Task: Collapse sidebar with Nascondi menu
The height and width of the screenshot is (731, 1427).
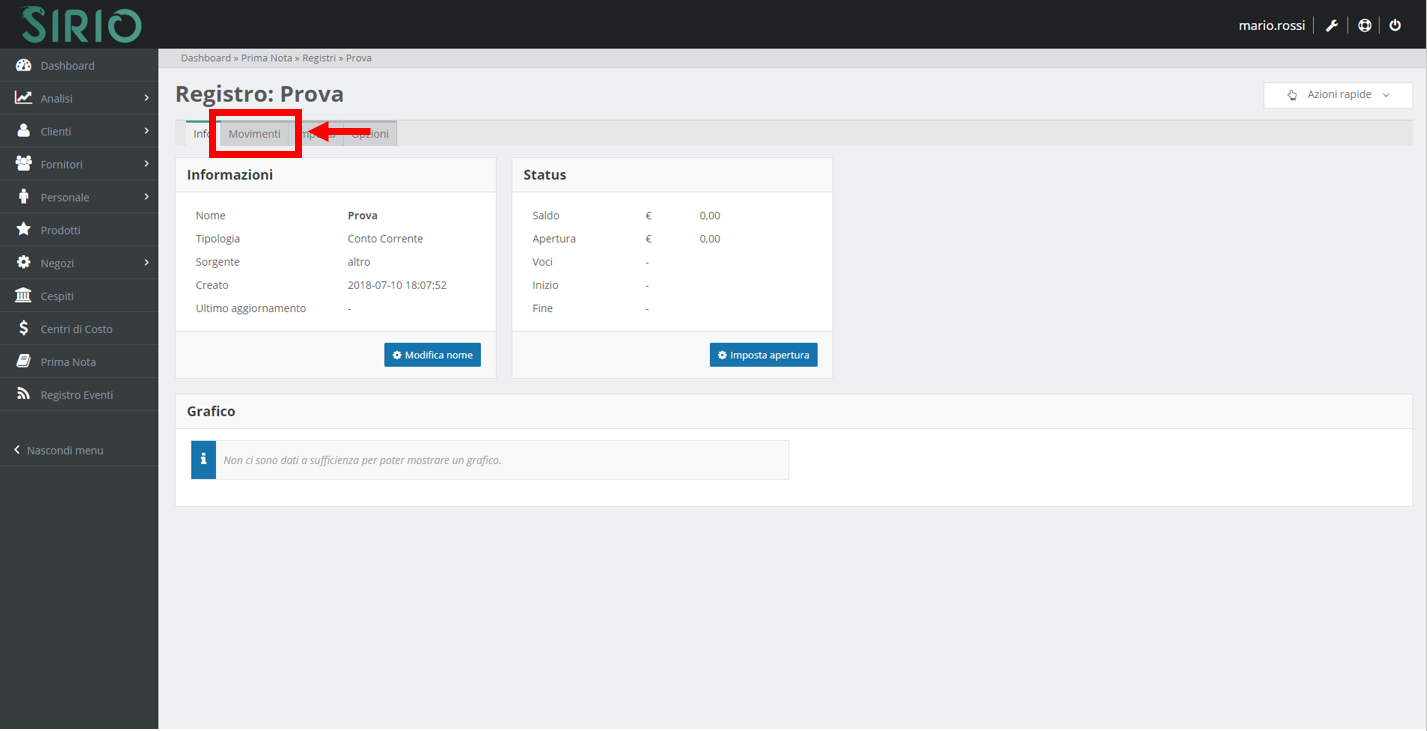Action: coord(58,451)
